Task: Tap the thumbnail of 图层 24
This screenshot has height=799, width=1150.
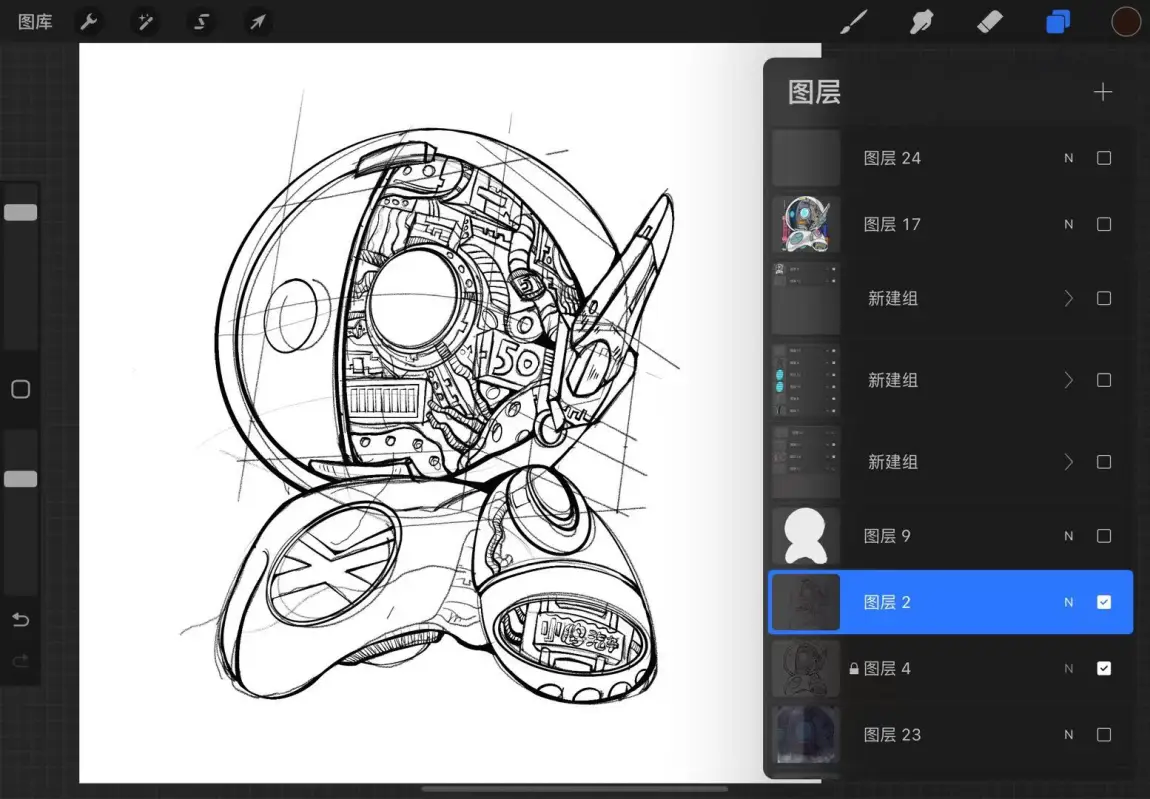Action: (806, 158)
